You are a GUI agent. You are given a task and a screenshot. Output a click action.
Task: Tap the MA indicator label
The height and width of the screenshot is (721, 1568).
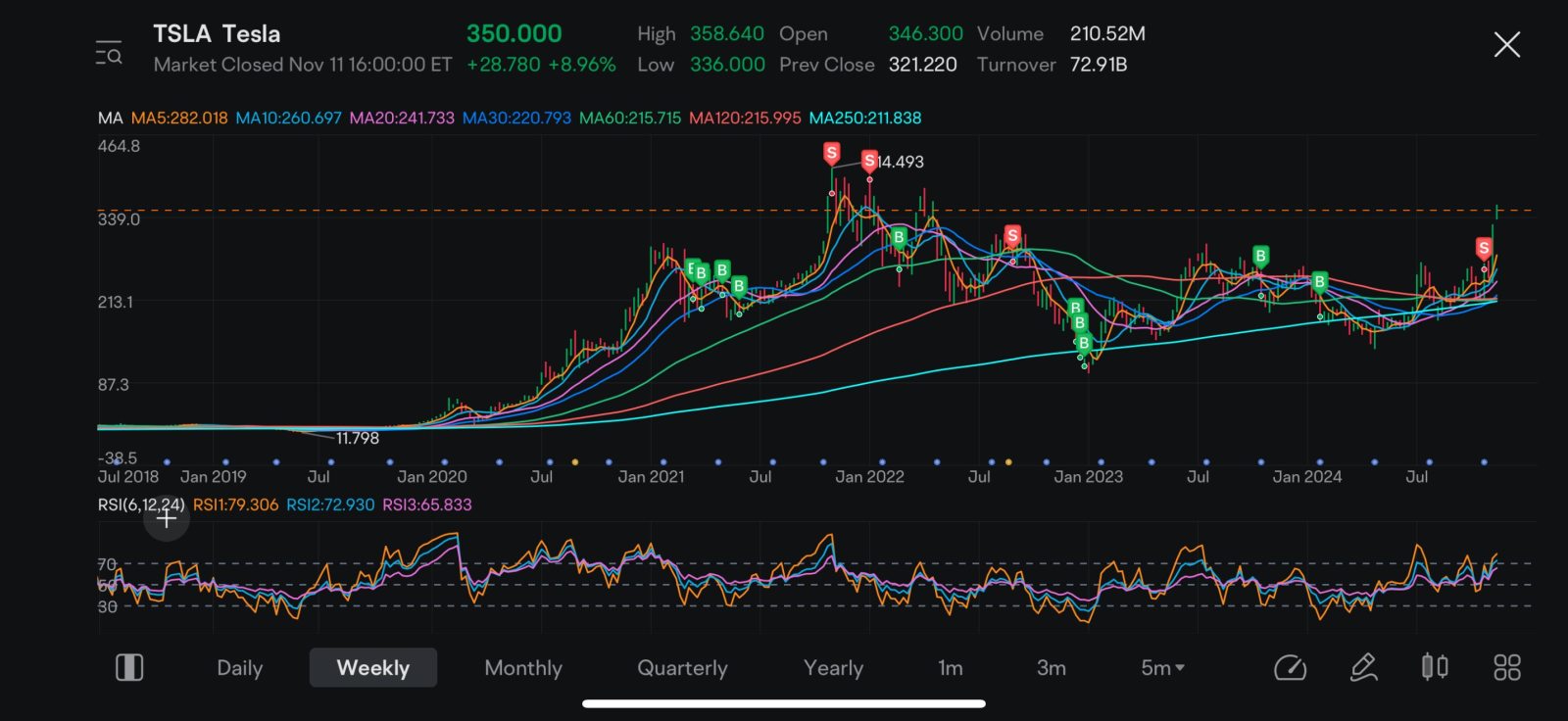110,118
